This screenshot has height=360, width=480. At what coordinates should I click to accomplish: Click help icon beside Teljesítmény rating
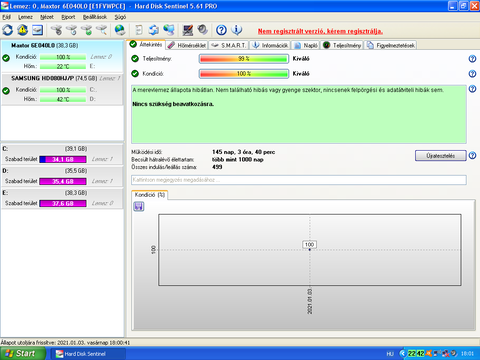[472, 59]
